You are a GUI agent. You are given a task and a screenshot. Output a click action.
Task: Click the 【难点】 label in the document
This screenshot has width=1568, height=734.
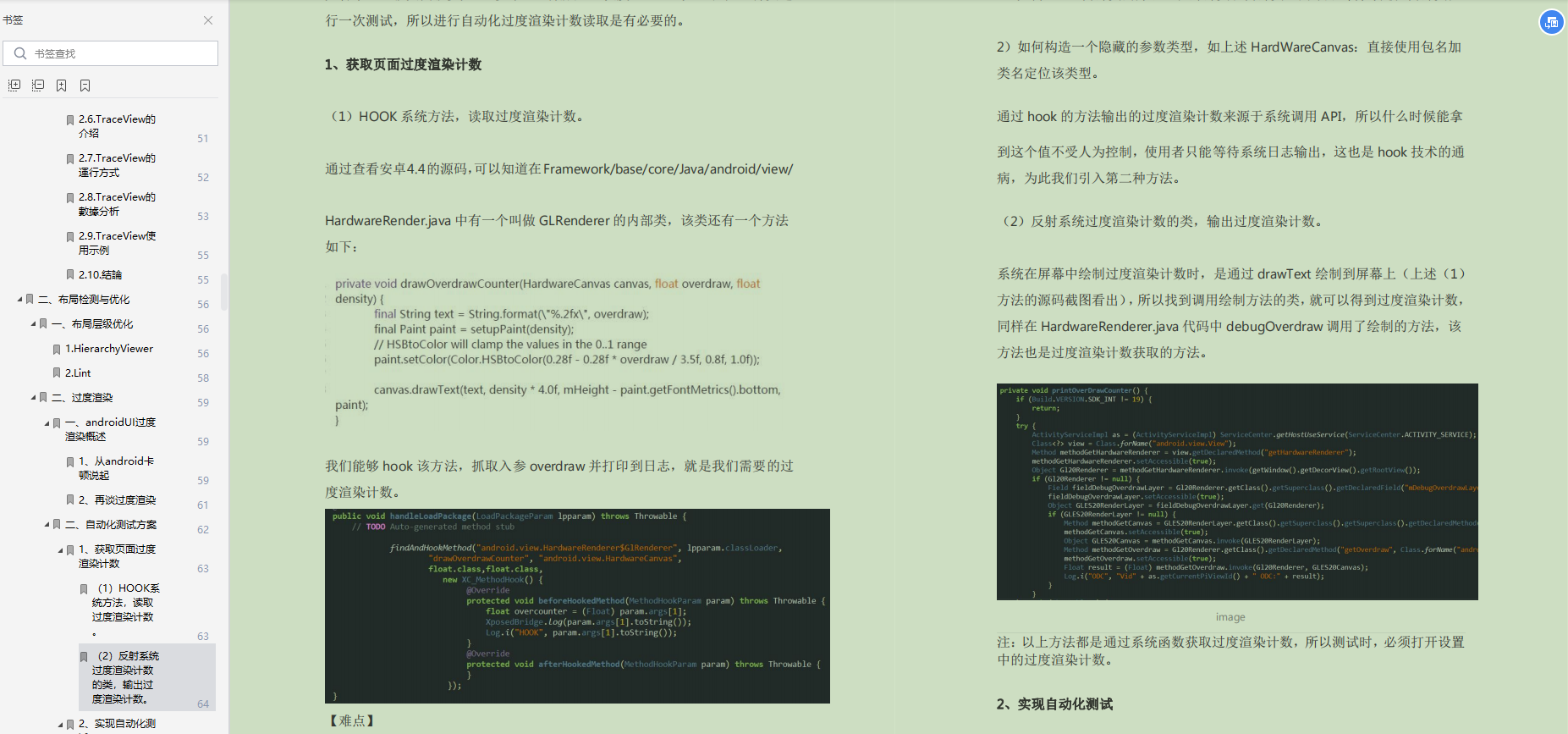pos(351,720)
